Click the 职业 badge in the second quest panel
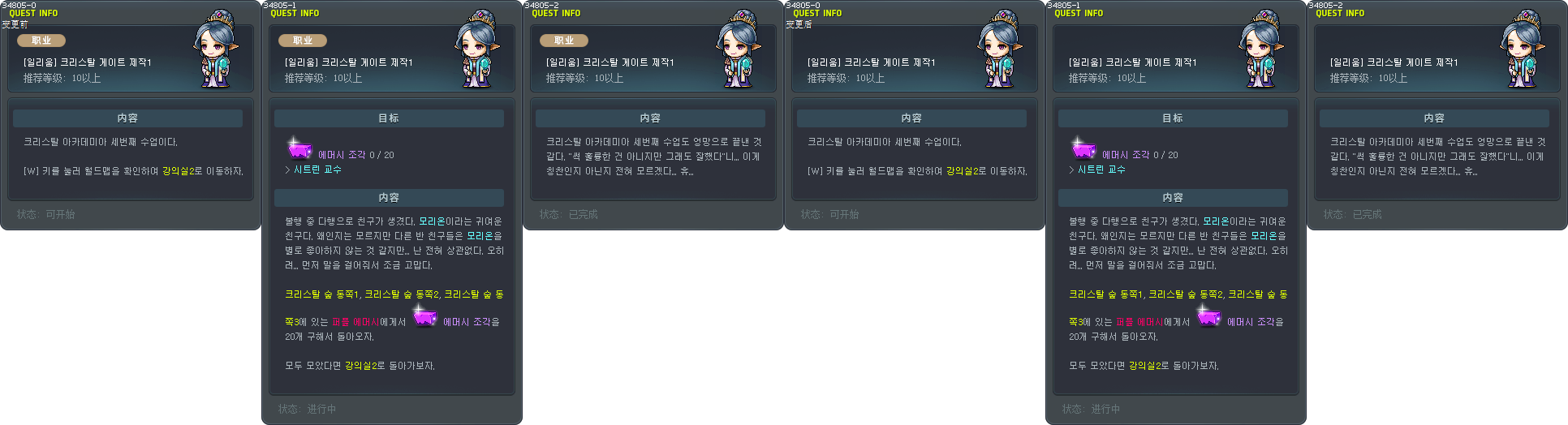1568x425 pixels. click(x=303, y=41)
